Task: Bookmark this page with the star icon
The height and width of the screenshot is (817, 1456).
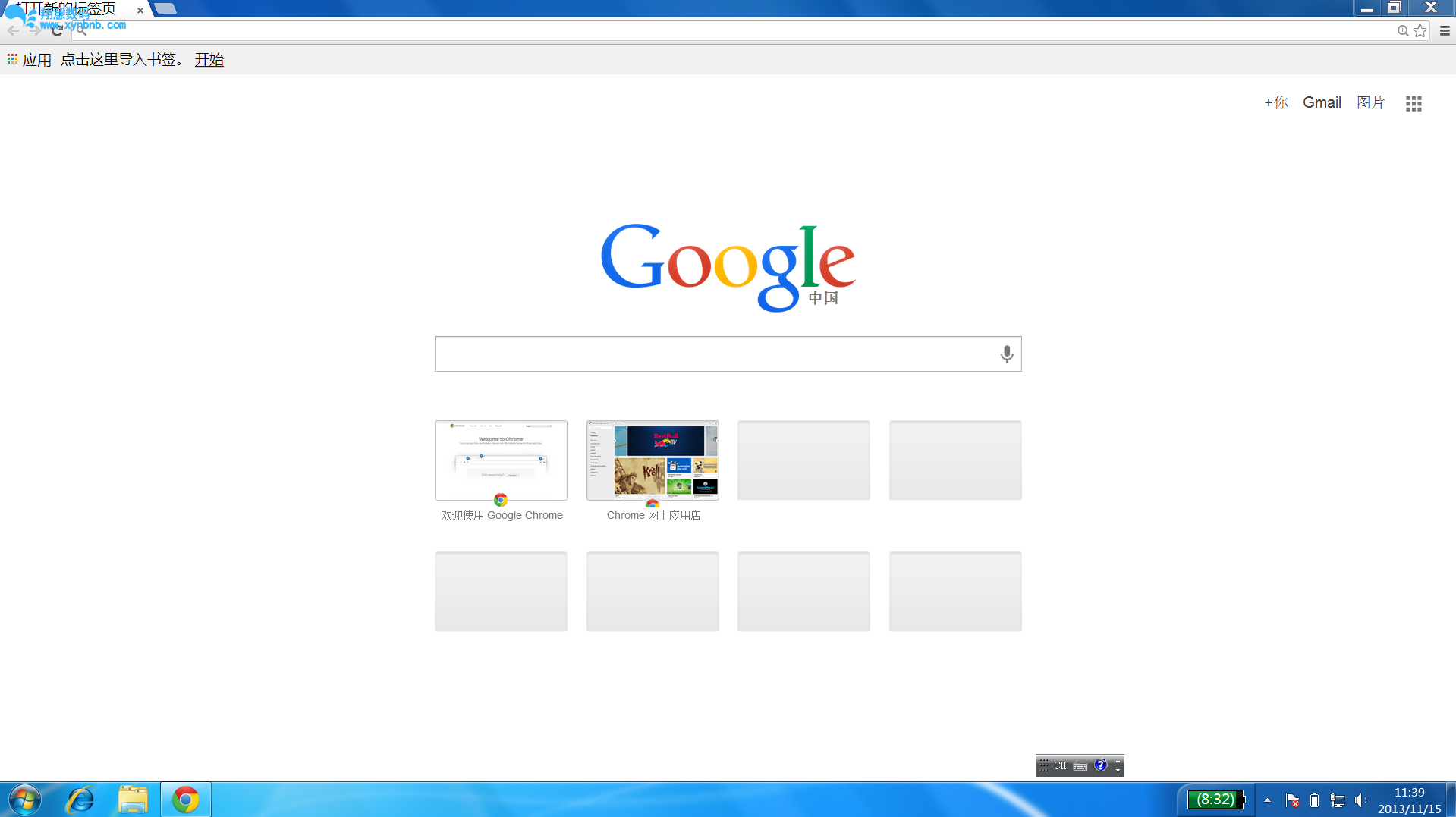Action: 1420,31
